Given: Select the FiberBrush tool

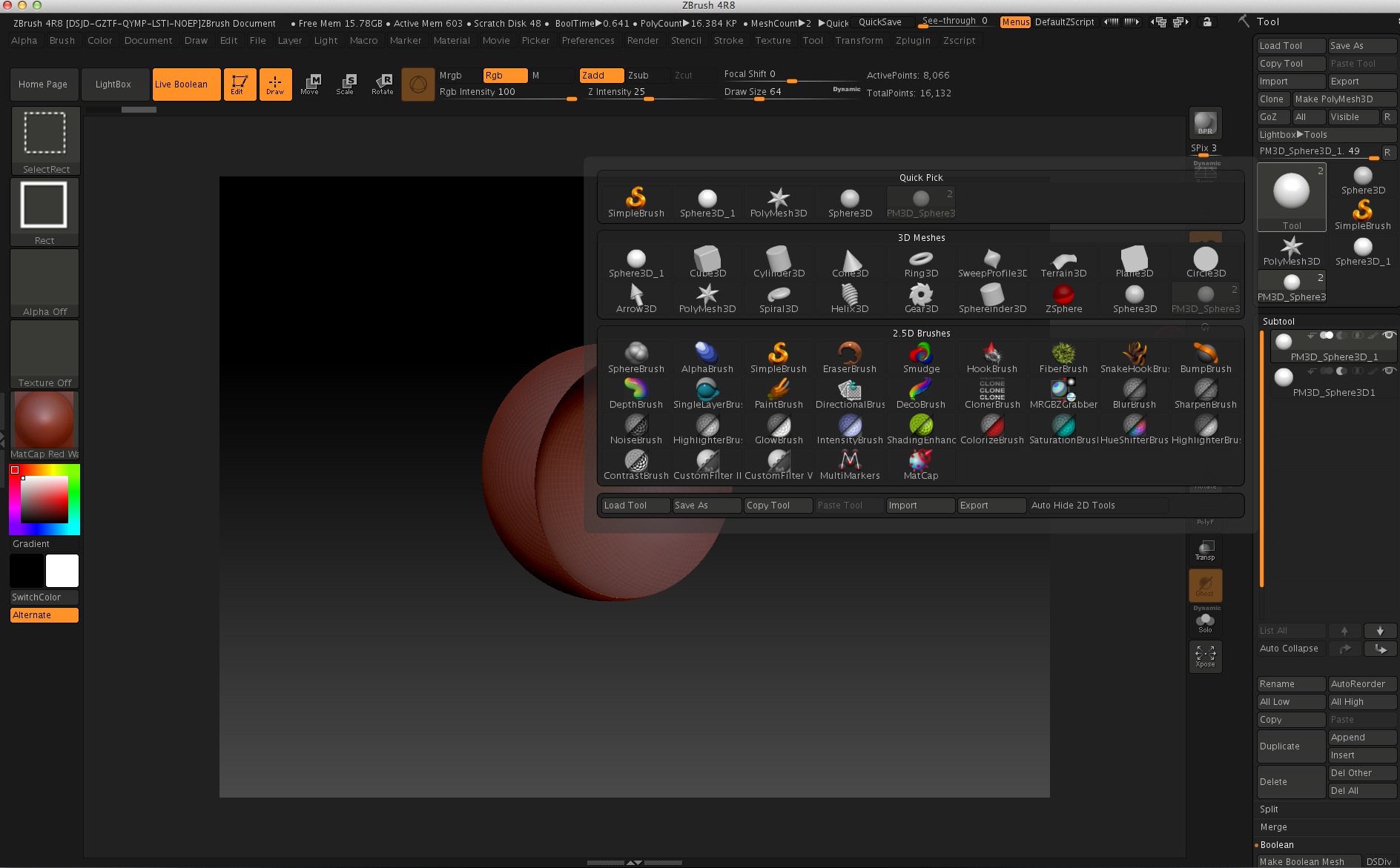Looking at the screenshot, I should point(1063,358).
